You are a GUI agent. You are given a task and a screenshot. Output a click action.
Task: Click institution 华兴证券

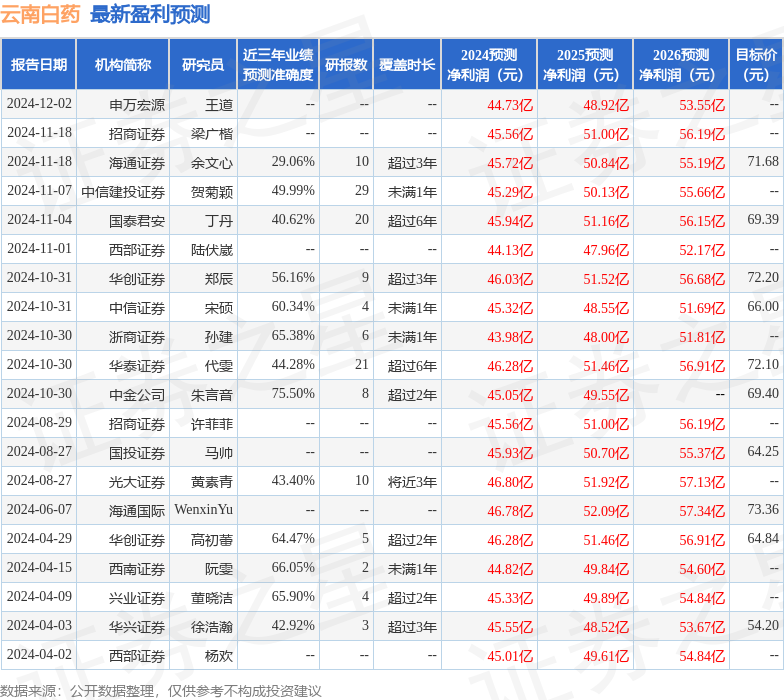(137, 627)
